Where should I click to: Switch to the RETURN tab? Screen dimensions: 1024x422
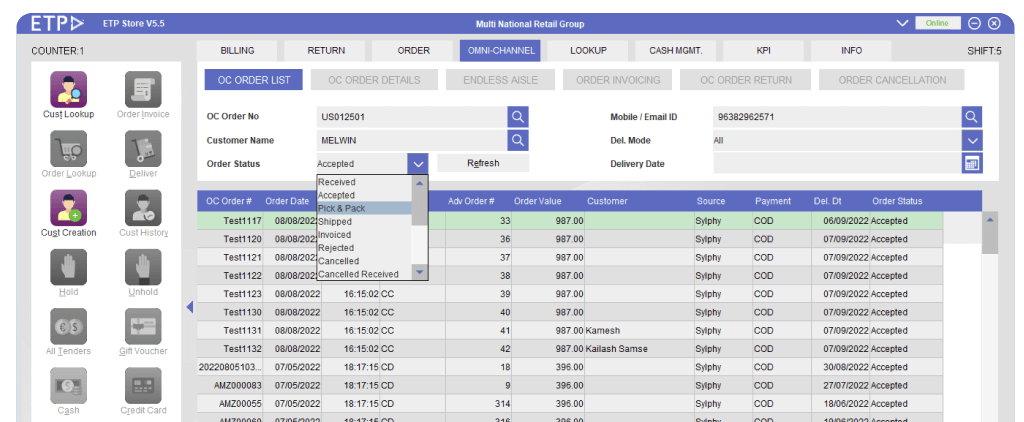click(x=326, y=50)
